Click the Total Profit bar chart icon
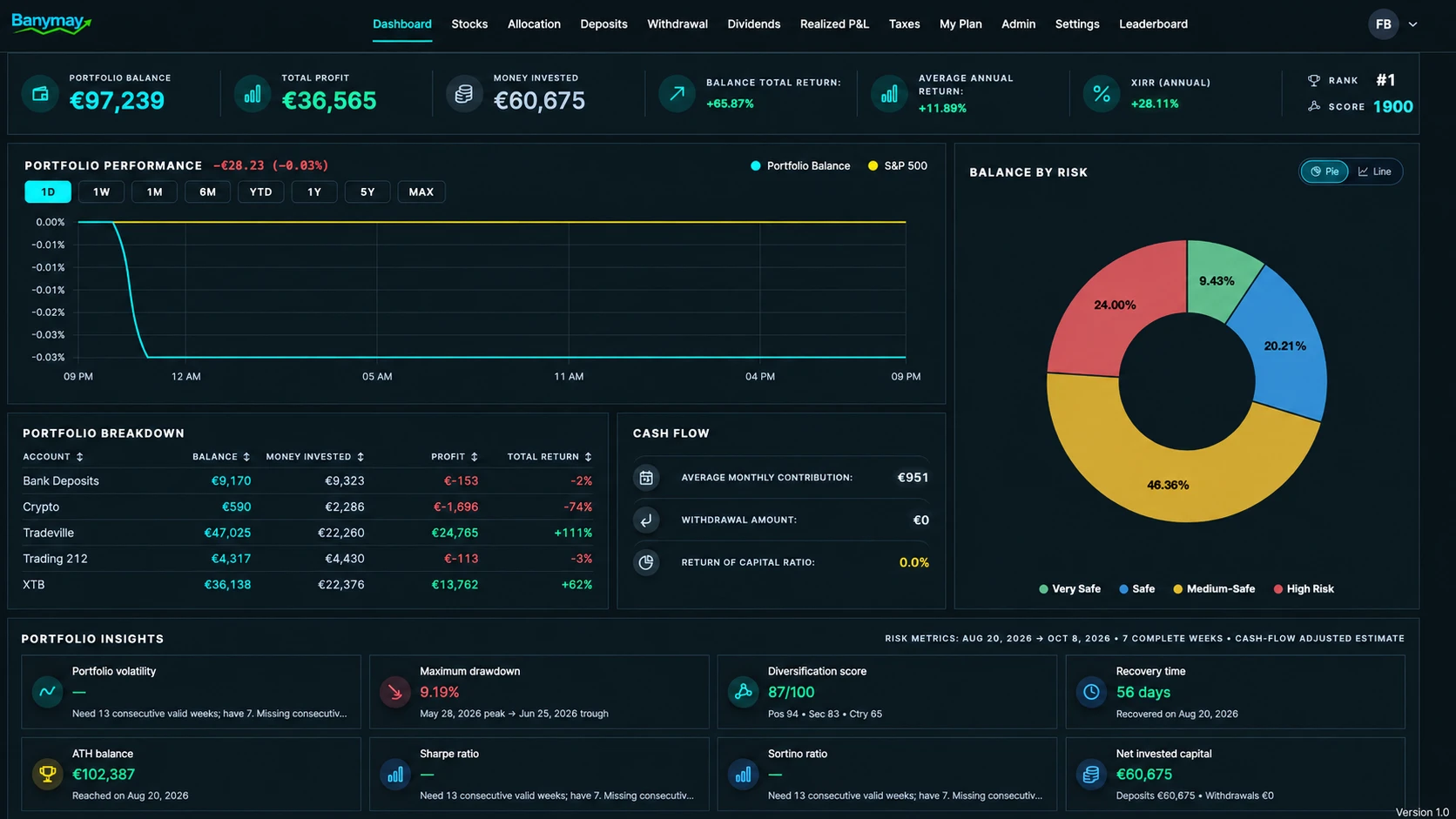 click(253, 94)
